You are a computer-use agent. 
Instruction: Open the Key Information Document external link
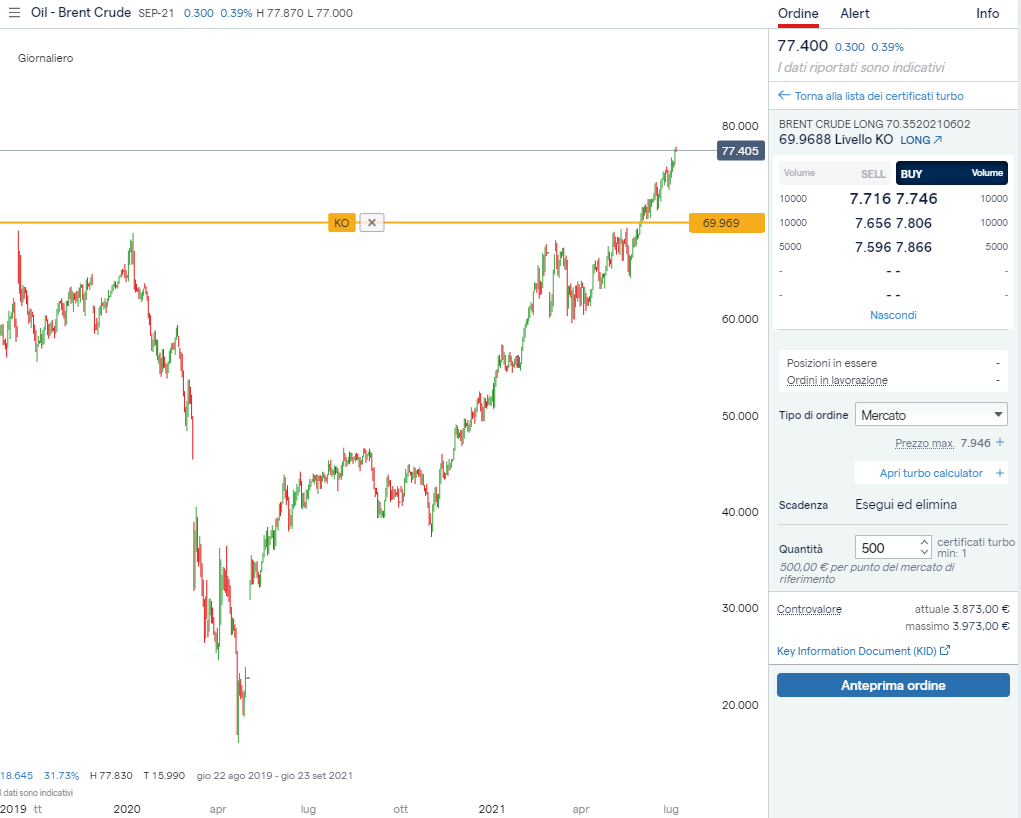tap(945, 651)
